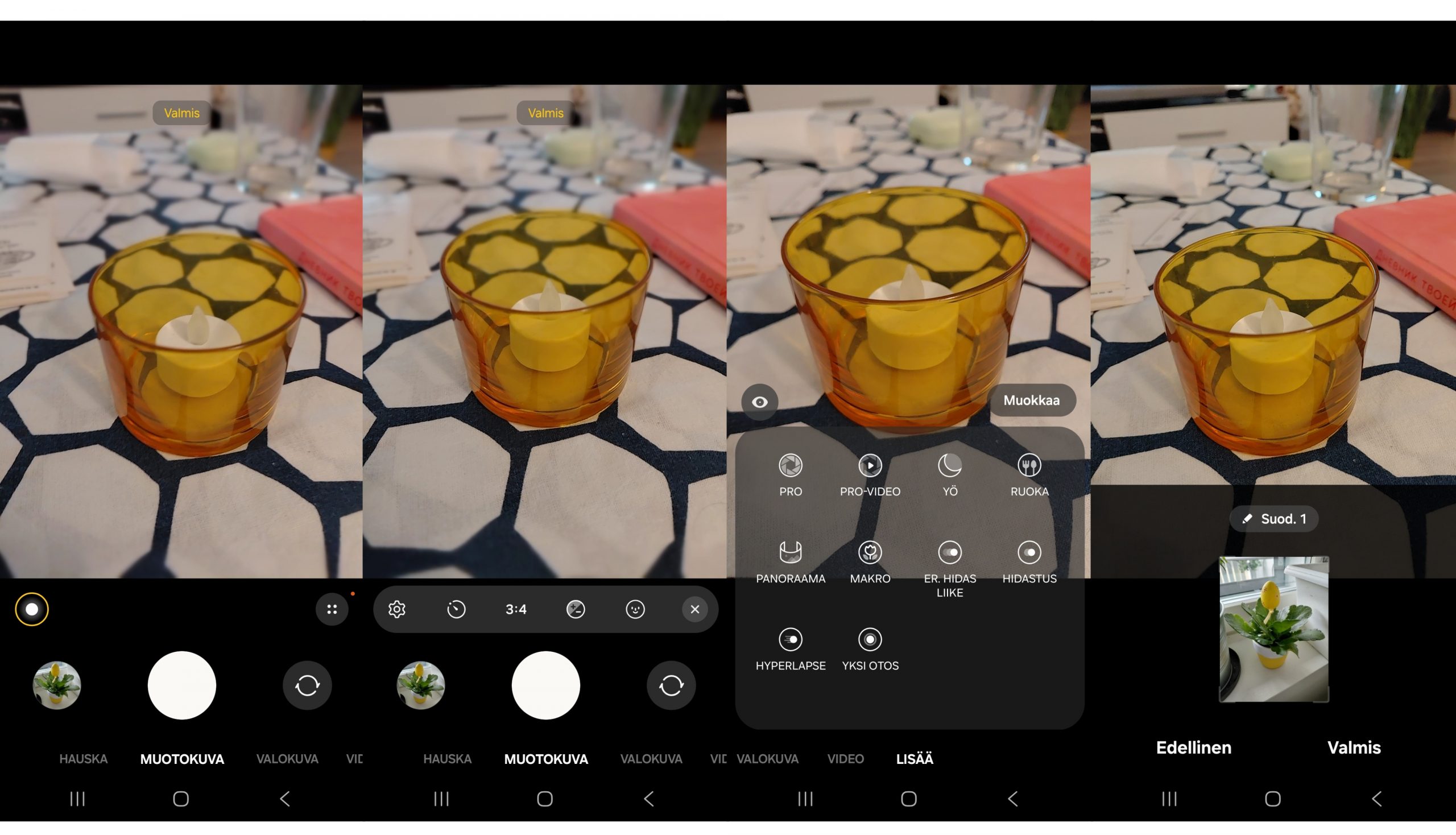
Task: Open the PRO camera mode
Action: click(790, 466)
